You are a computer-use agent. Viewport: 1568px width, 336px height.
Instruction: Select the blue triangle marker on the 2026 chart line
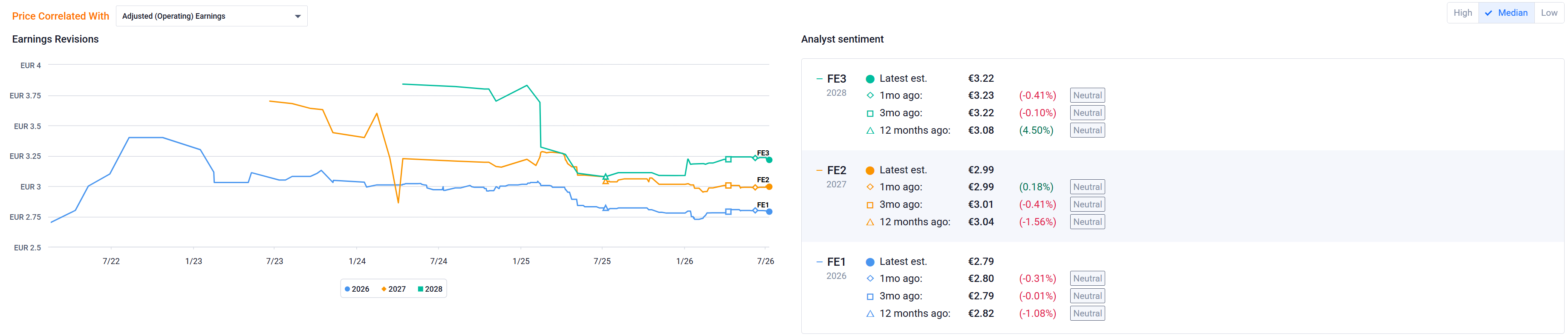click(x=605, y=208)
